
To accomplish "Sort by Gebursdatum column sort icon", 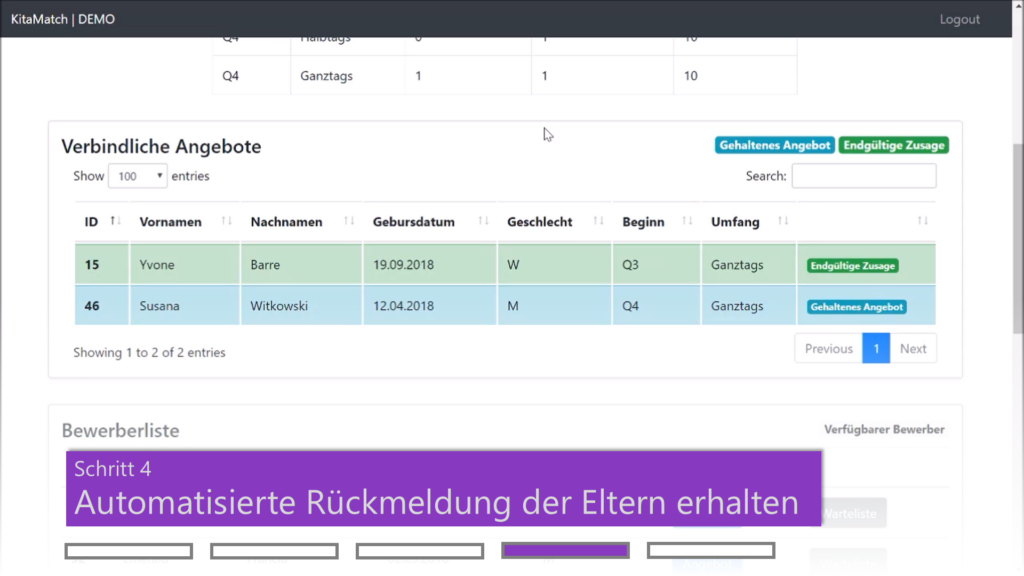I will click(x=484, y=221).
